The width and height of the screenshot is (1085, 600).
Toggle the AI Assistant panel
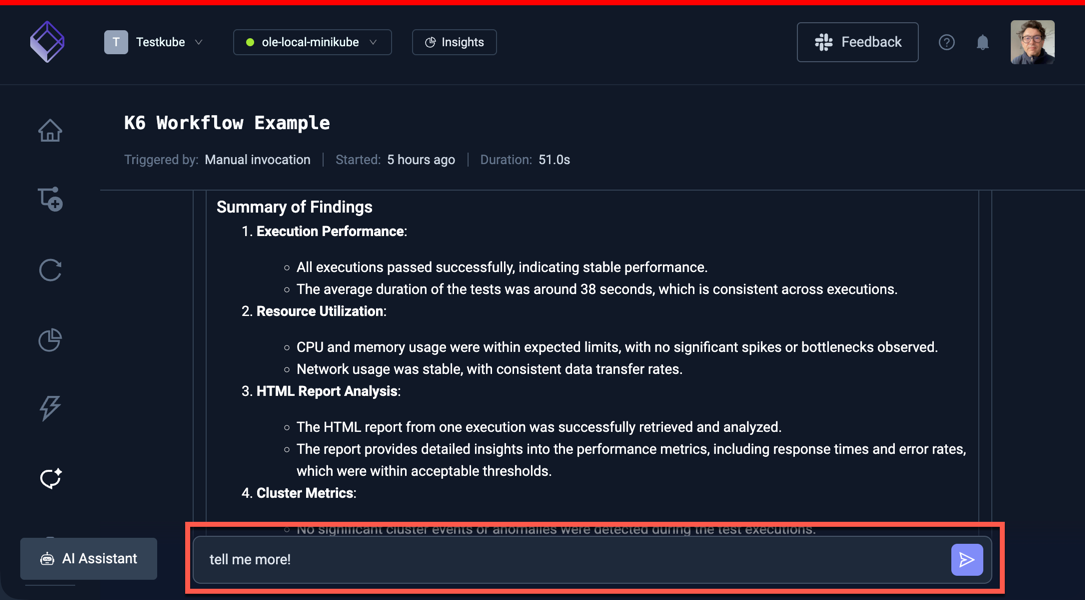click(x=88, y=559)
